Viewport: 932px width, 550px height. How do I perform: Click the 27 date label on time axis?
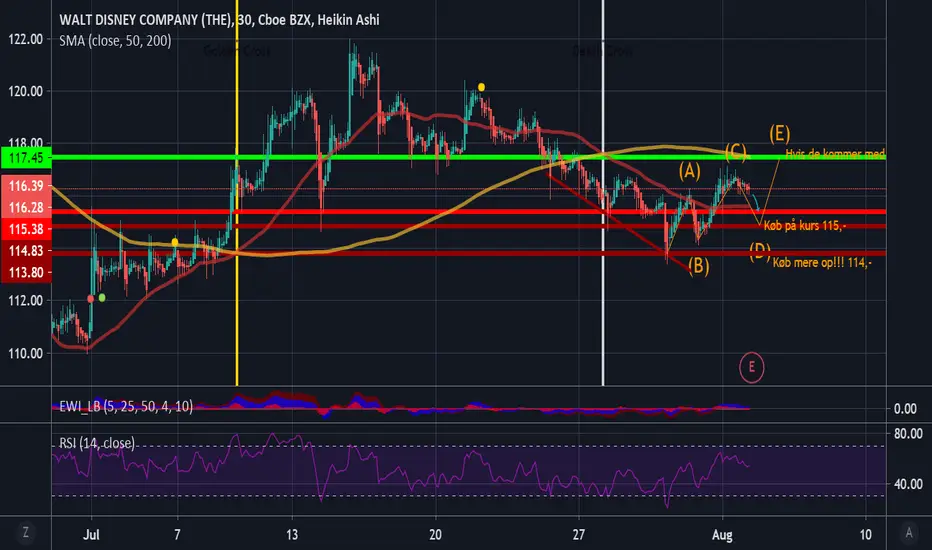pyautogui.click(x=579, y=535)
